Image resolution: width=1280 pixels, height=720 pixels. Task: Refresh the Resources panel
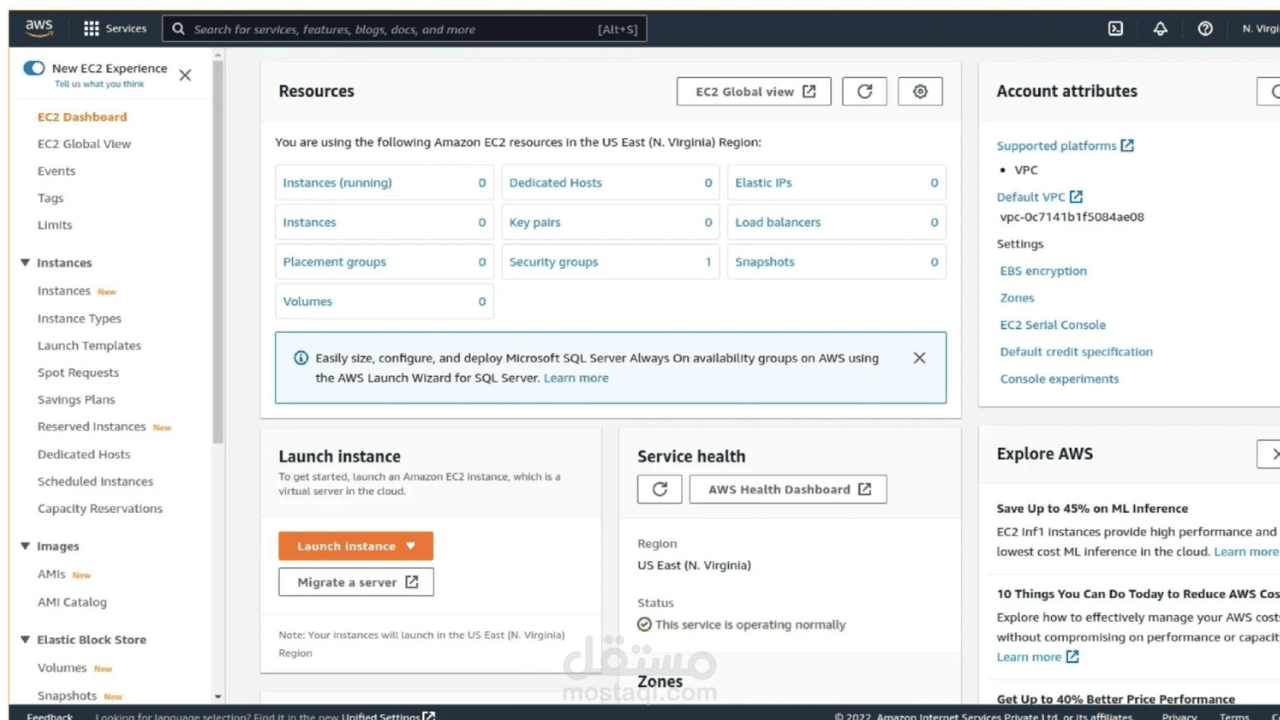click(x=864, y=91)
